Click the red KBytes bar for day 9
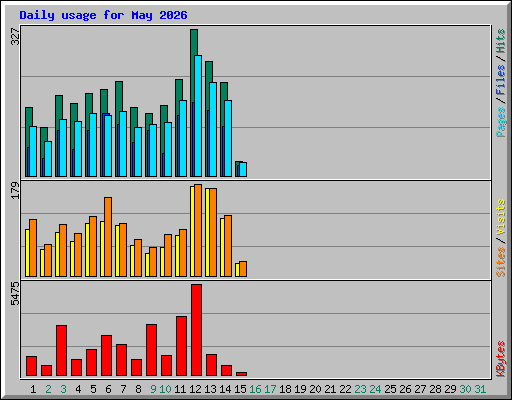Screen dimensions: 512x400 pos(151,350)
